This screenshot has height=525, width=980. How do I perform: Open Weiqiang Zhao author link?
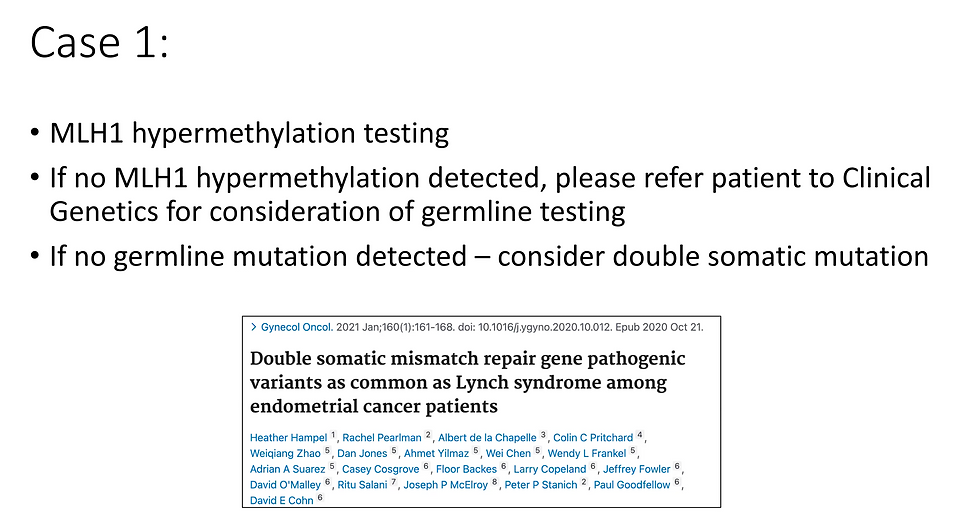pyautogui.click(x=285, y=453)
